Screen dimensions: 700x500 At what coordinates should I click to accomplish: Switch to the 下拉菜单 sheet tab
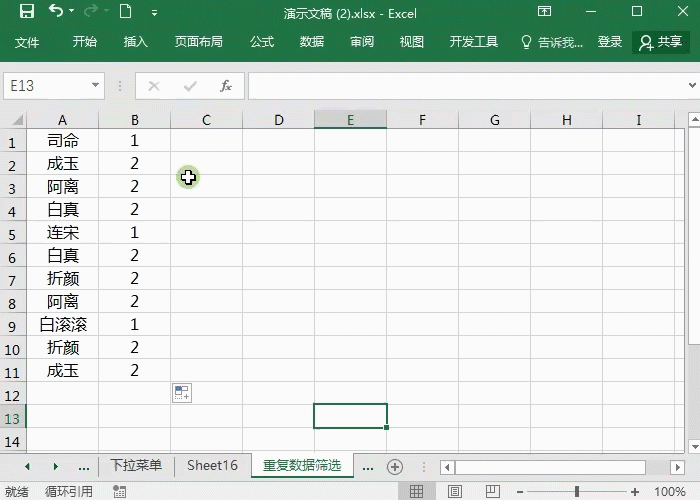click(136, 465)
